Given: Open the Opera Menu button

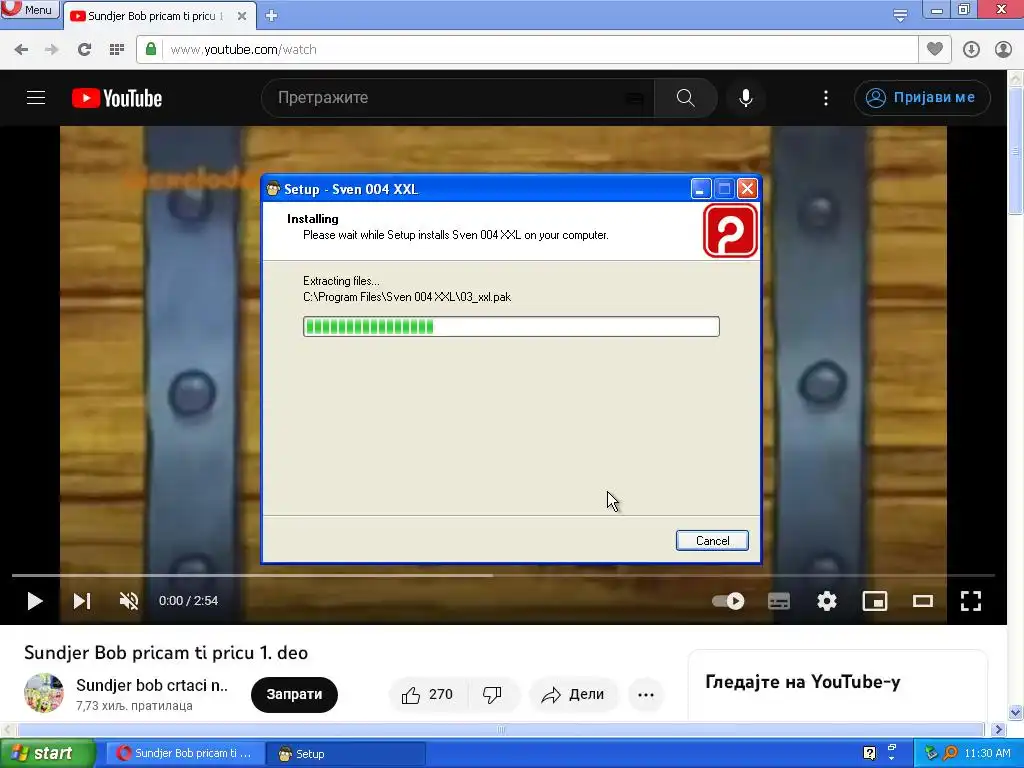Looking at the screenshot, I should coord(29,10).
